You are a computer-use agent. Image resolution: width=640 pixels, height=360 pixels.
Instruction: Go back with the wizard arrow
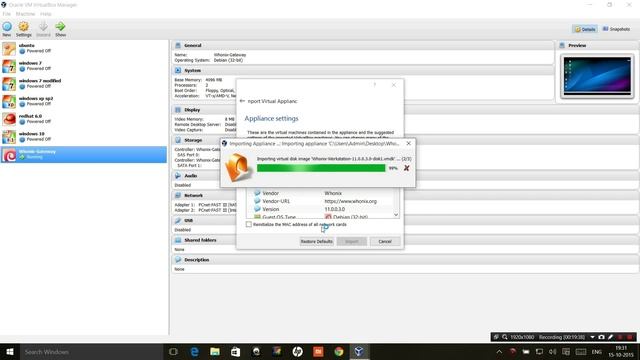point(242,101)
